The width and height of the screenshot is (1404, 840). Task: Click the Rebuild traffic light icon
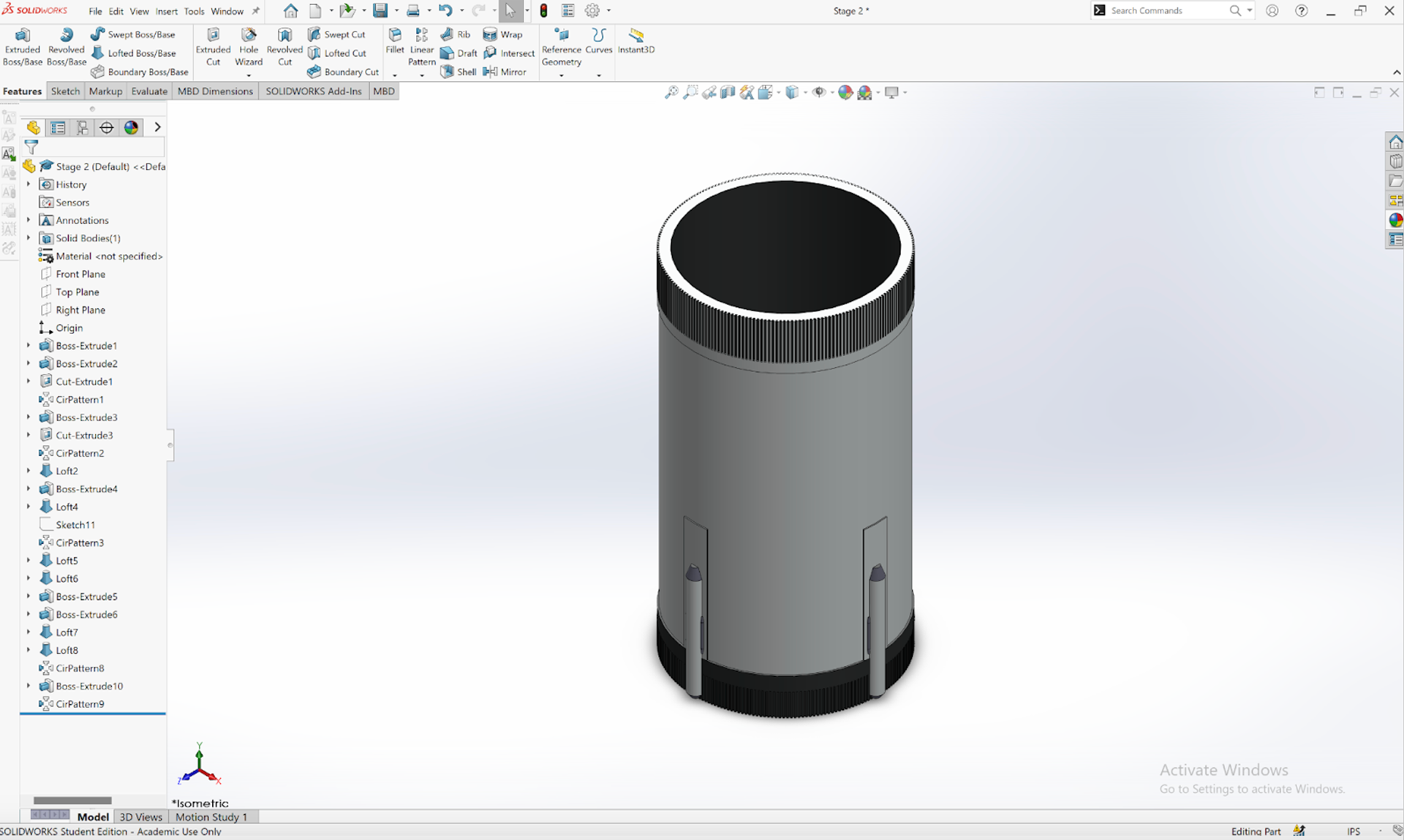pos(543,11)
